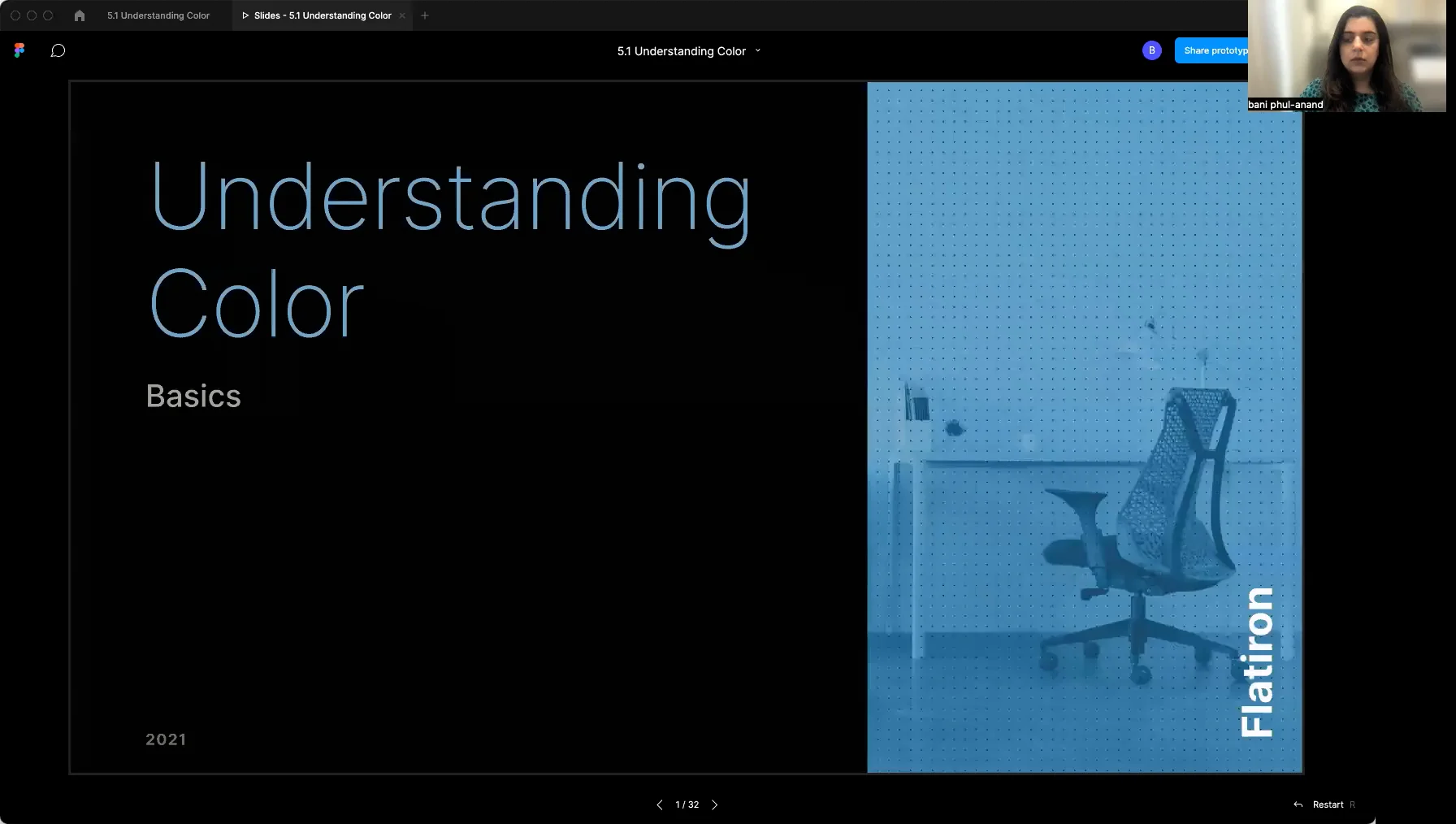Expand the 5.1 Understanding Color title dropdown
Screen dimensions: 1456x824
758,50
